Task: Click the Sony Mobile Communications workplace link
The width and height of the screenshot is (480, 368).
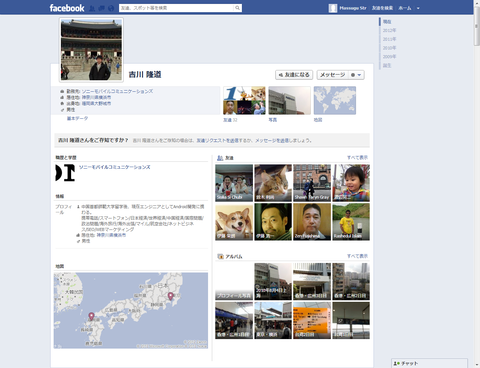Action: pos(117,91)
